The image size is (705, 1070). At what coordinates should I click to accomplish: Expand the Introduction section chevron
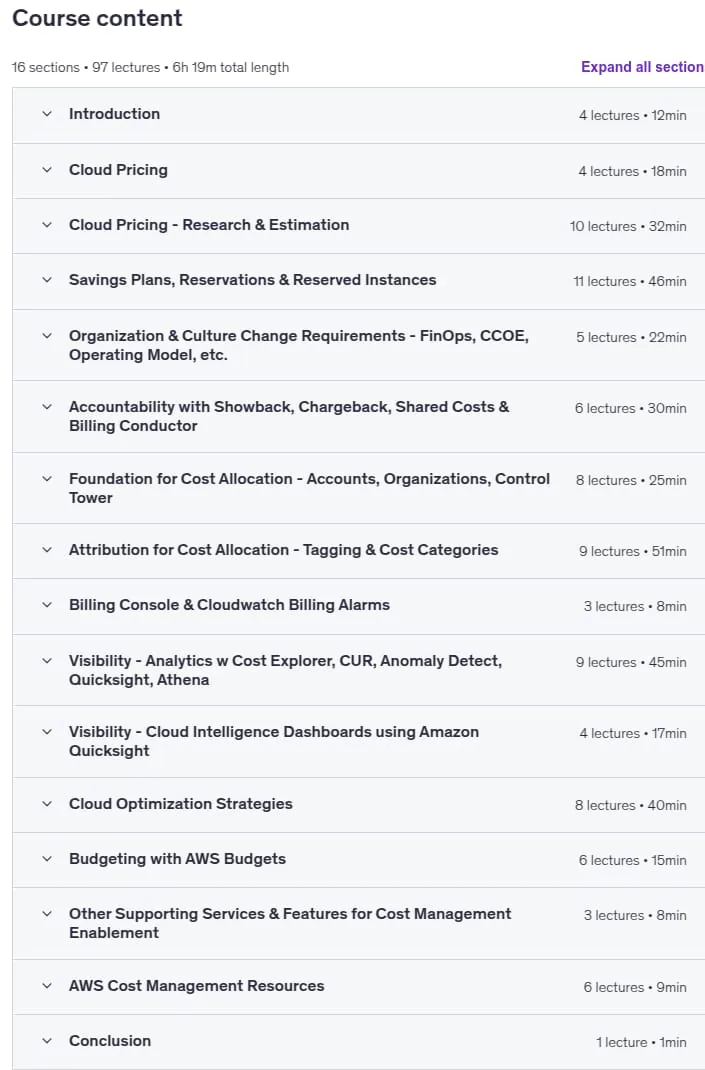(47, 114)
